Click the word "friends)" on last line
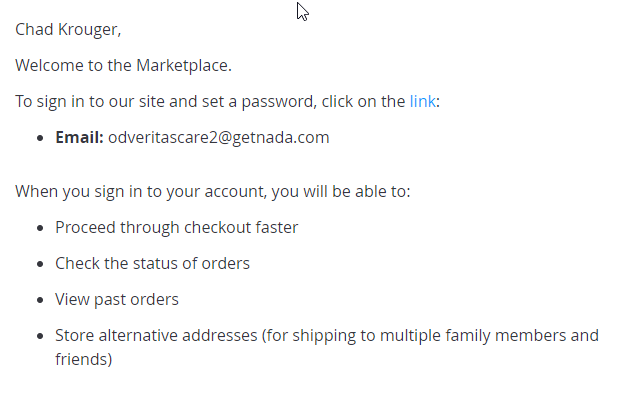 tap(84, 360)
